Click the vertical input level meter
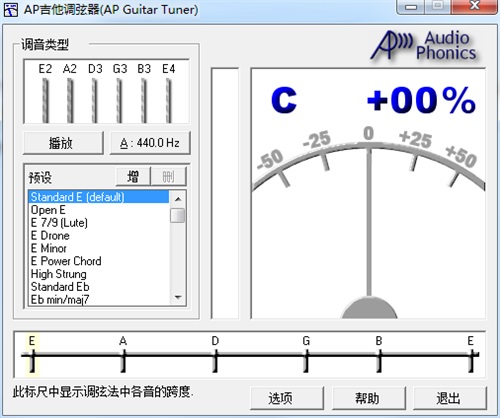This screenshot has height=418, width=500. click(225, 193)
